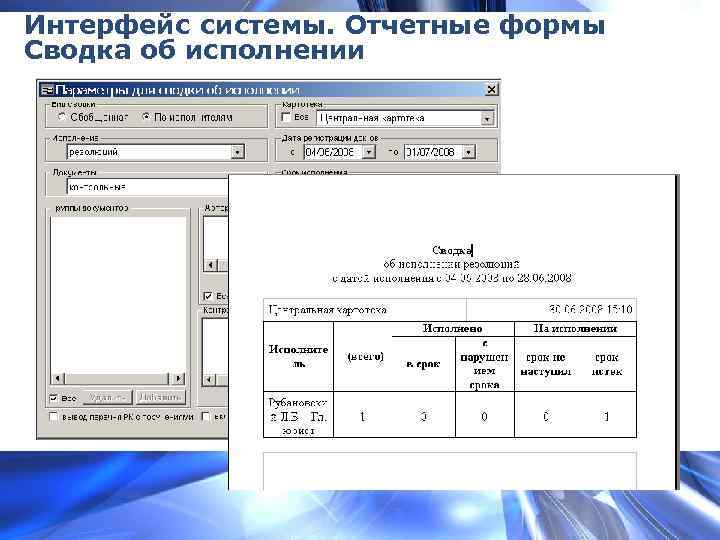The width and height of the screenshot is (720, 540).
Task: Select the "Обобщенная" summary type radio button
Action: (62, 117)
